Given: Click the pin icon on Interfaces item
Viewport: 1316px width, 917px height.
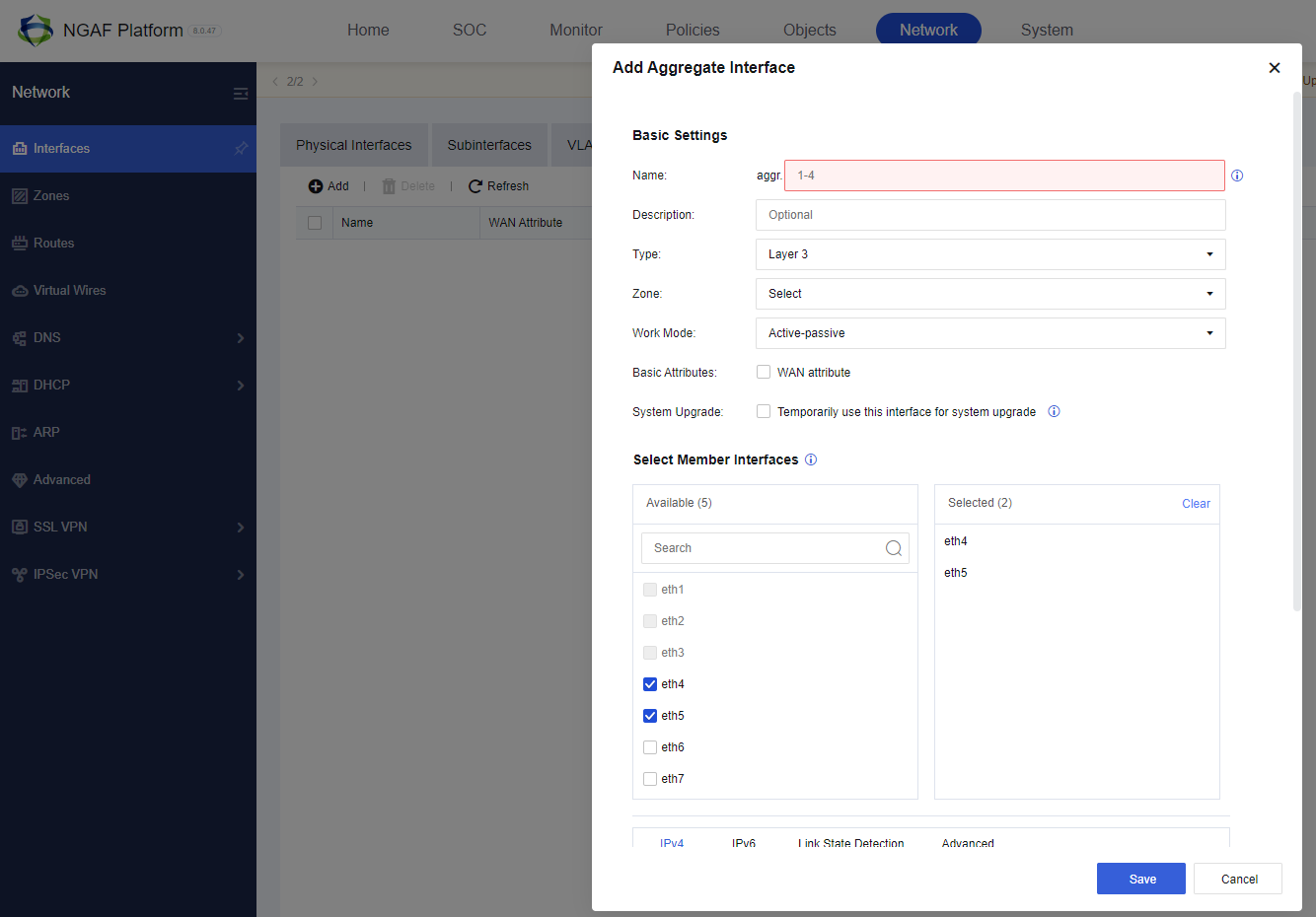Looking at the screenshot, I should [241, 149].
